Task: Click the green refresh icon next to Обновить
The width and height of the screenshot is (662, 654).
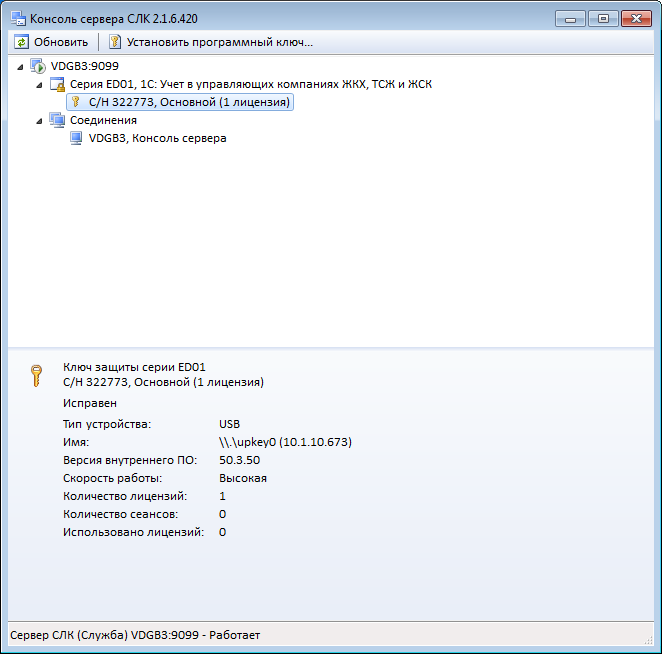Action: click(x=21, y=42)
